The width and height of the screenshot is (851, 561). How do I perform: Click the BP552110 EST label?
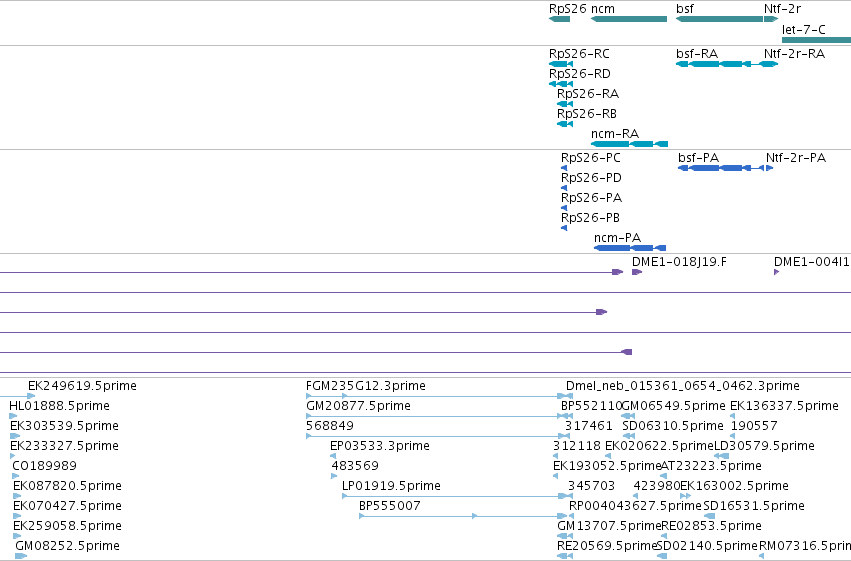pos(591,406)
